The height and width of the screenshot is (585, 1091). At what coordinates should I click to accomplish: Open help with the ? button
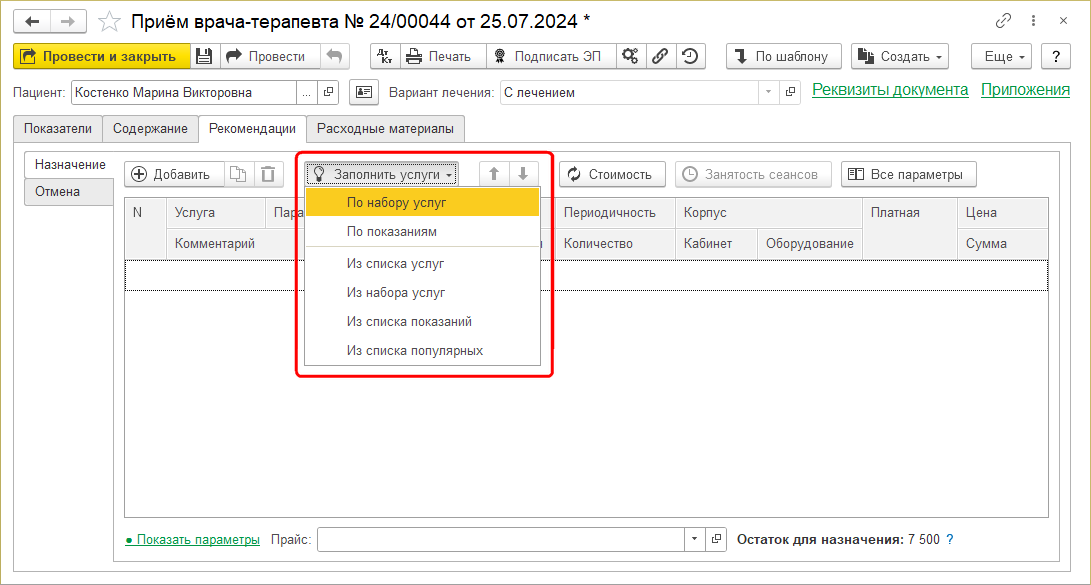[1056, 56]
